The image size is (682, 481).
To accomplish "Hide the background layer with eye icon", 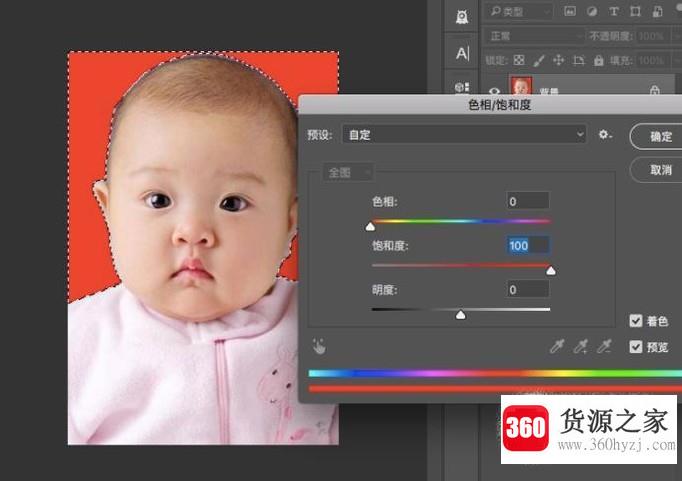I will [x=494, y=91].
